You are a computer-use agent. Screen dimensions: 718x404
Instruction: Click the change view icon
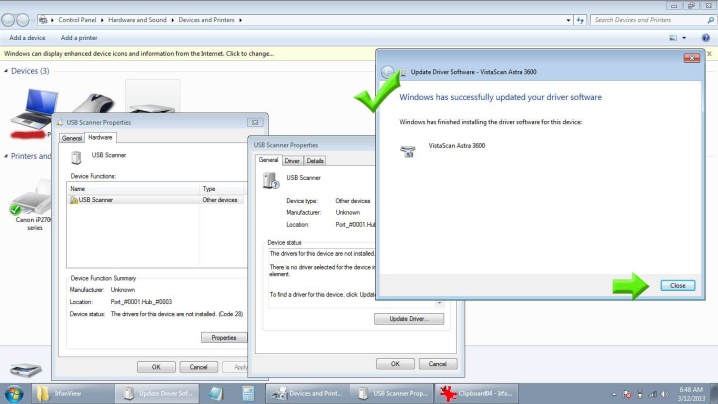673,38
